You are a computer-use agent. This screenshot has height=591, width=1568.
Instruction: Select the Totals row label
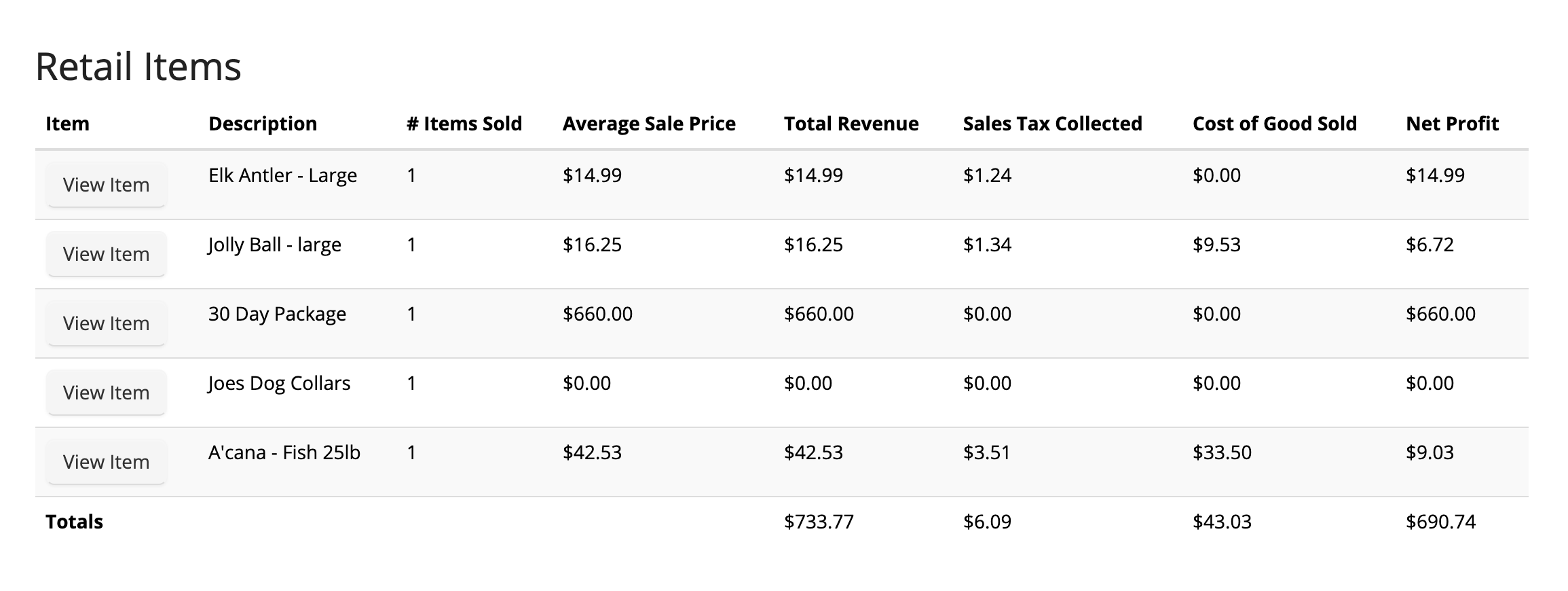tap(74, 522)
